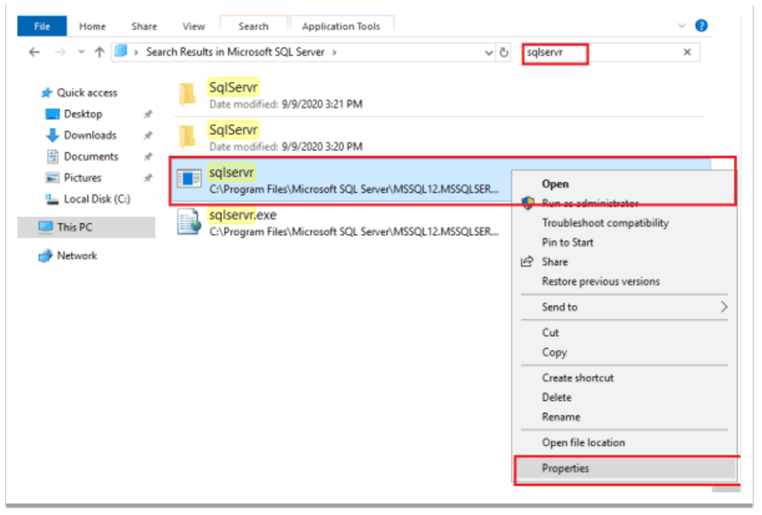
Task: Click the highlighted sqlservr application icon
Action: (x=189, y=179)
